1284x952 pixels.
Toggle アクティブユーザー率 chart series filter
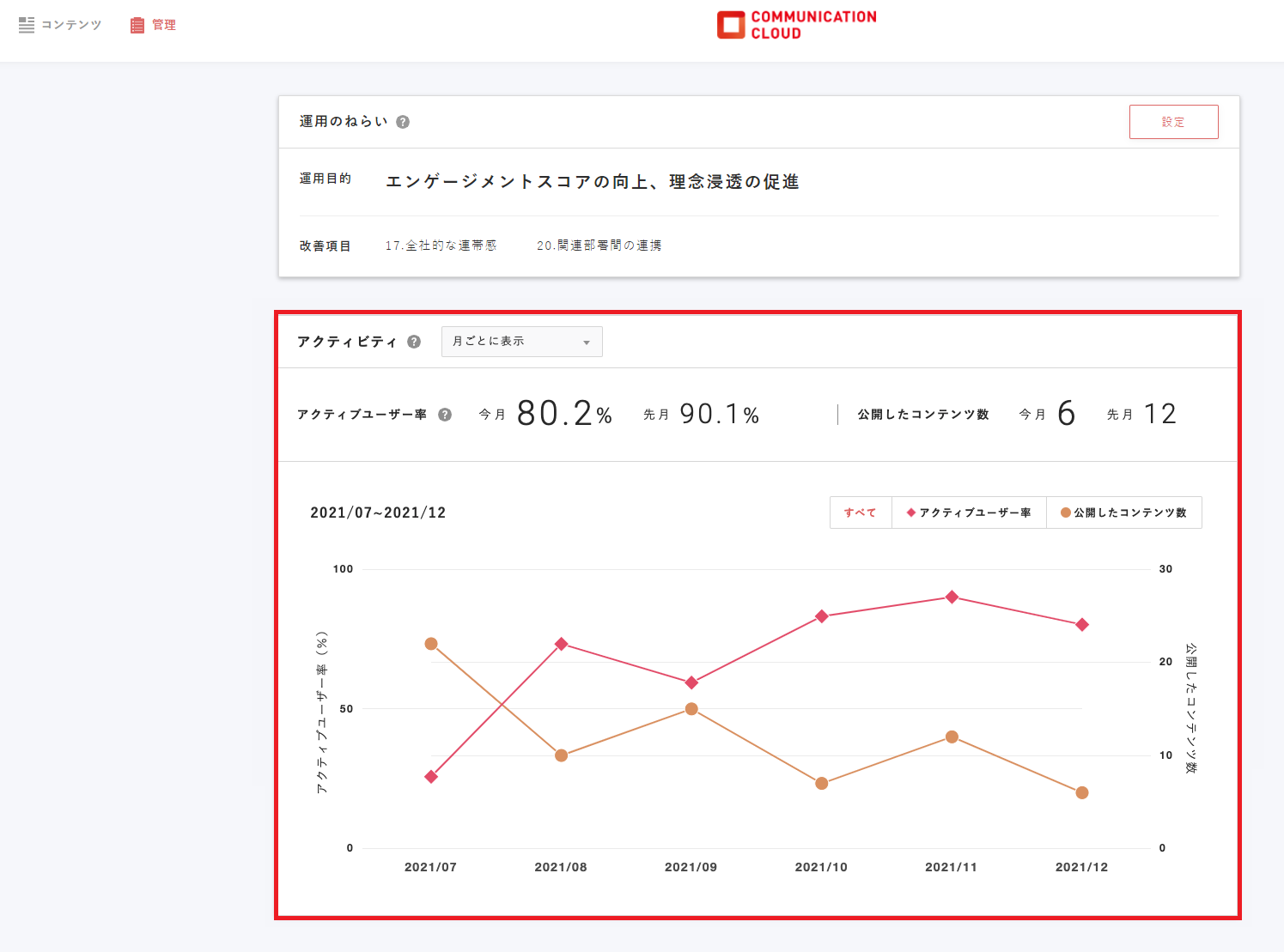pyautogui.click(x=969, y=512)
